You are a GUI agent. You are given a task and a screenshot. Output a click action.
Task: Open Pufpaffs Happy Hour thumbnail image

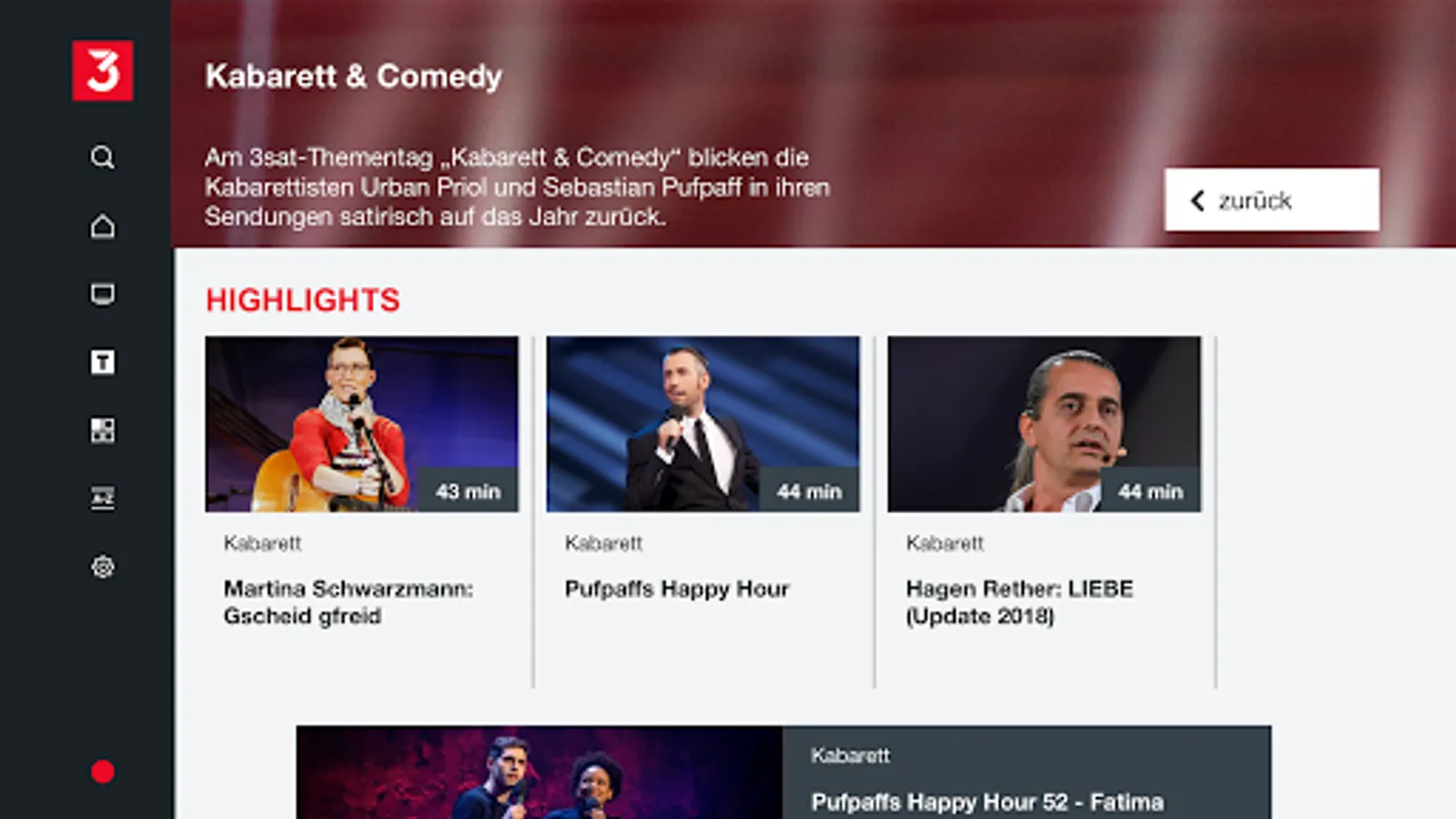(x=703, y=424)
